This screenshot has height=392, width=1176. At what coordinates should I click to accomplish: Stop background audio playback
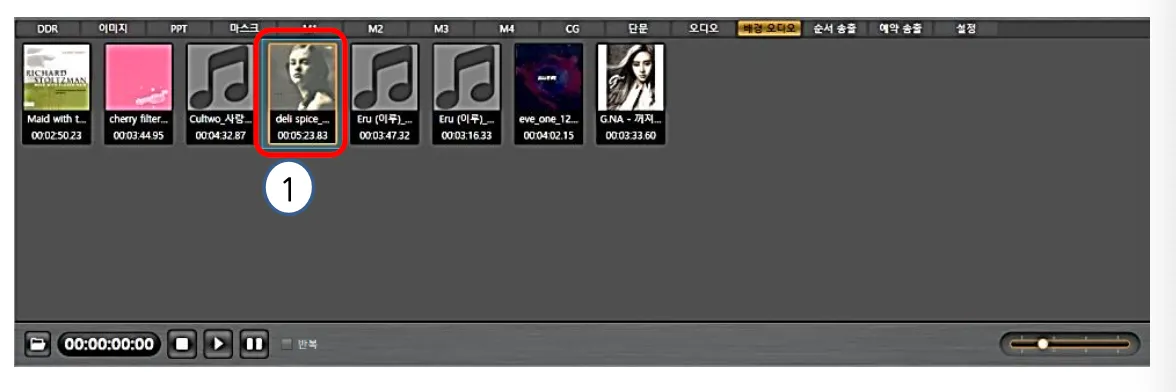click(x=182, y=345)
